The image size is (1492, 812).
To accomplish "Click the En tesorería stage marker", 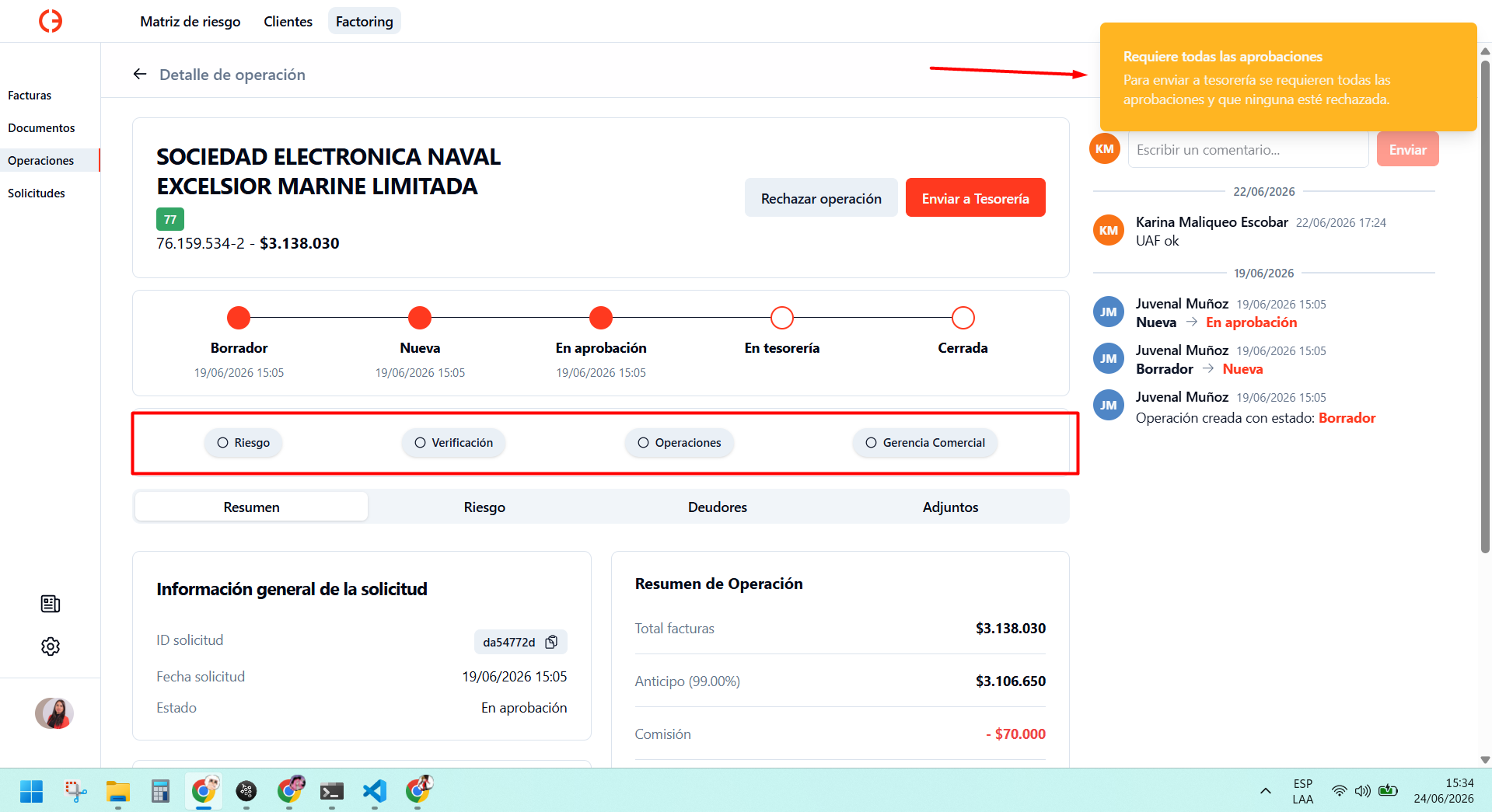I will (x=782, y=318).
